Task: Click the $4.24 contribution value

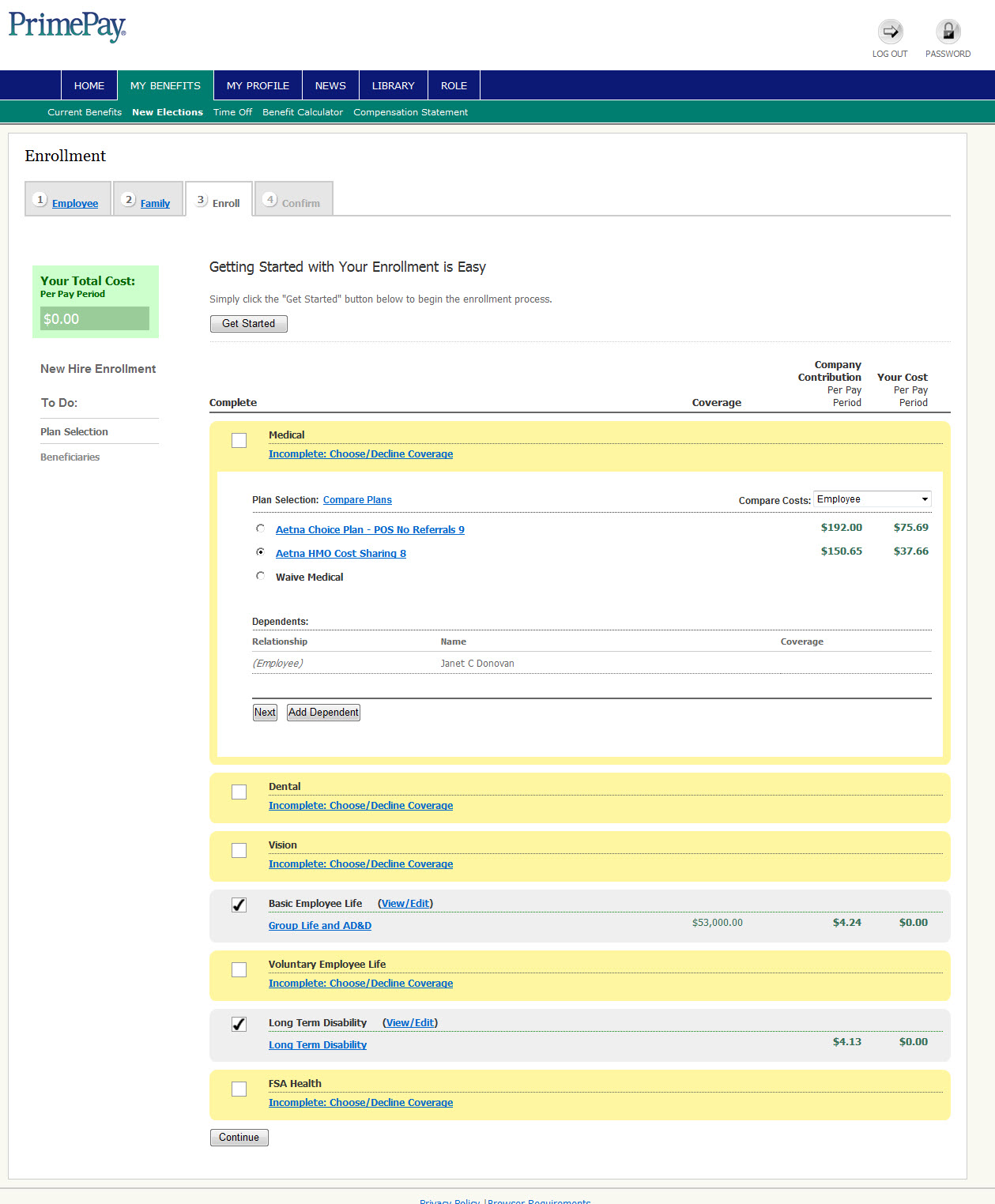Action: tap(847, 923)
